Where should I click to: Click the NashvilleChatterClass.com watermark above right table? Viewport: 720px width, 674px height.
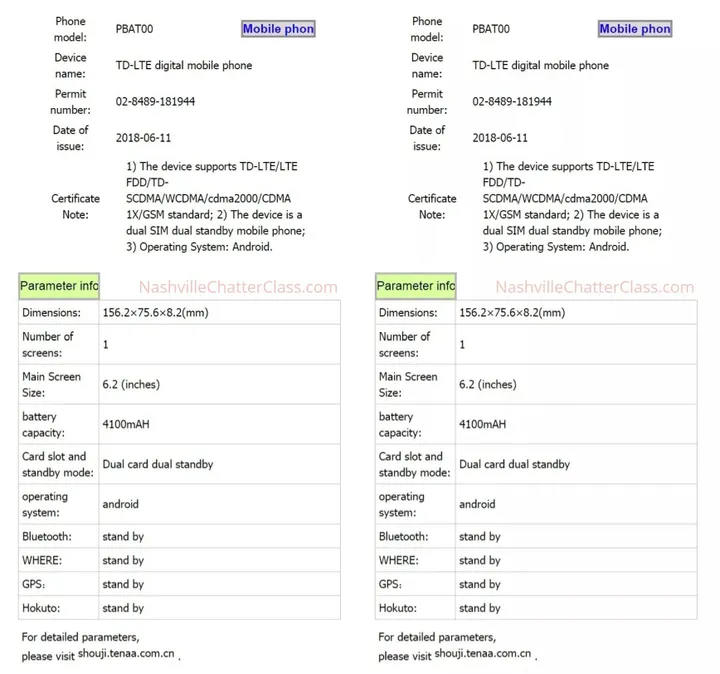pos(595,287)
